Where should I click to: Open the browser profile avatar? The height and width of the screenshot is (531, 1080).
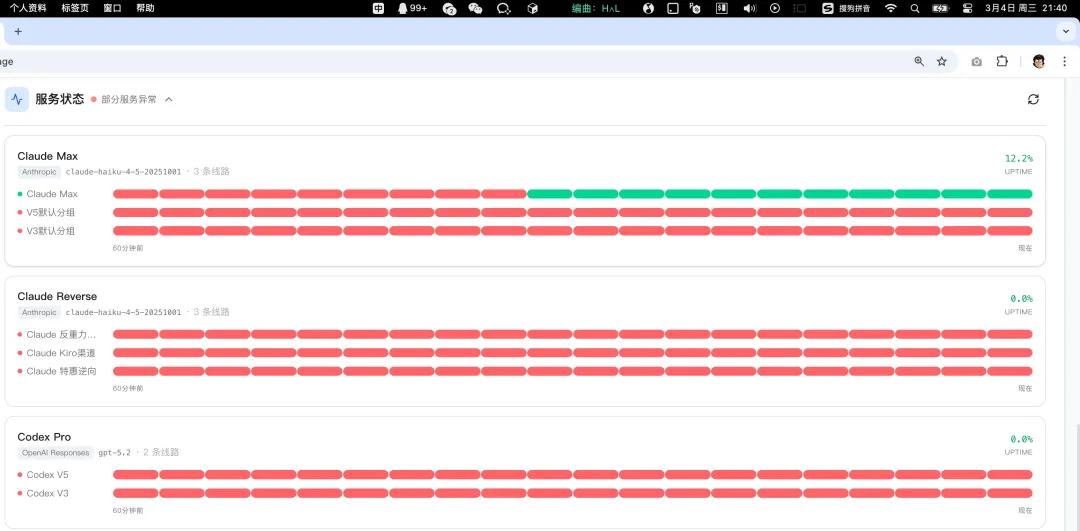point(1039,61)
